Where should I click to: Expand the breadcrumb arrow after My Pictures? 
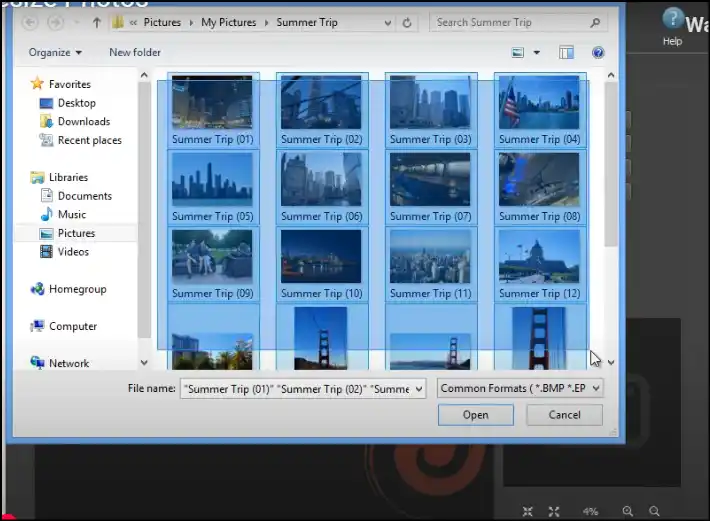266,23
